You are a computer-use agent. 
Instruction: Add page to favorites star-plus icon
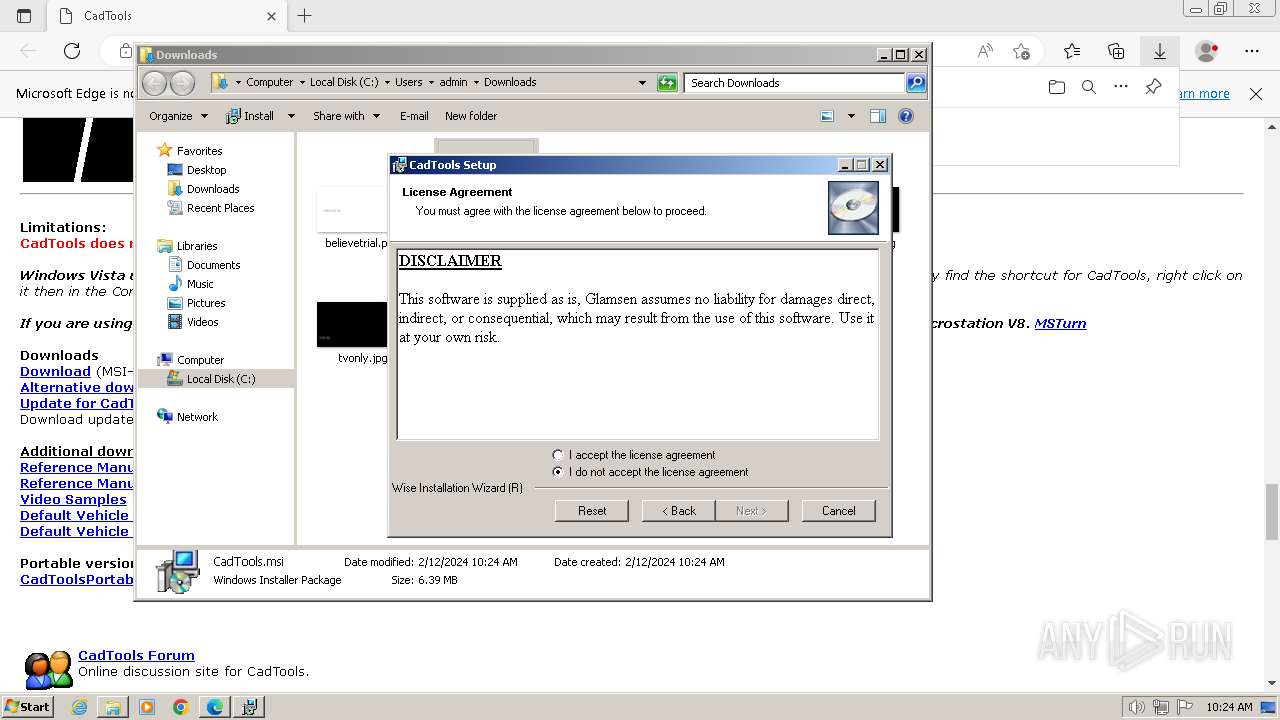coord(1021,51)
